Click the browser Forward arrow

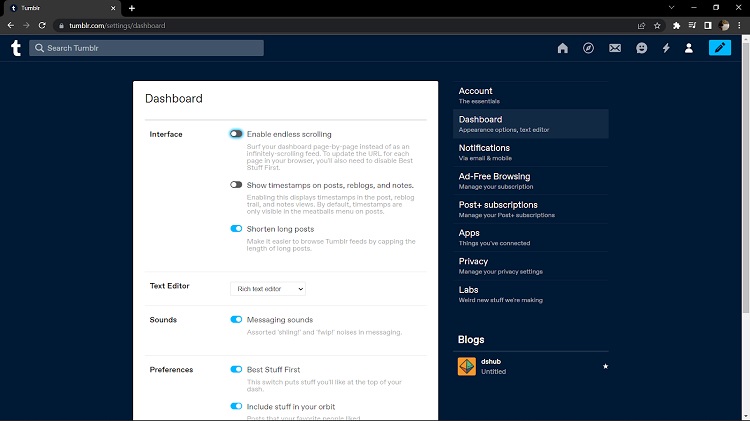26,25
